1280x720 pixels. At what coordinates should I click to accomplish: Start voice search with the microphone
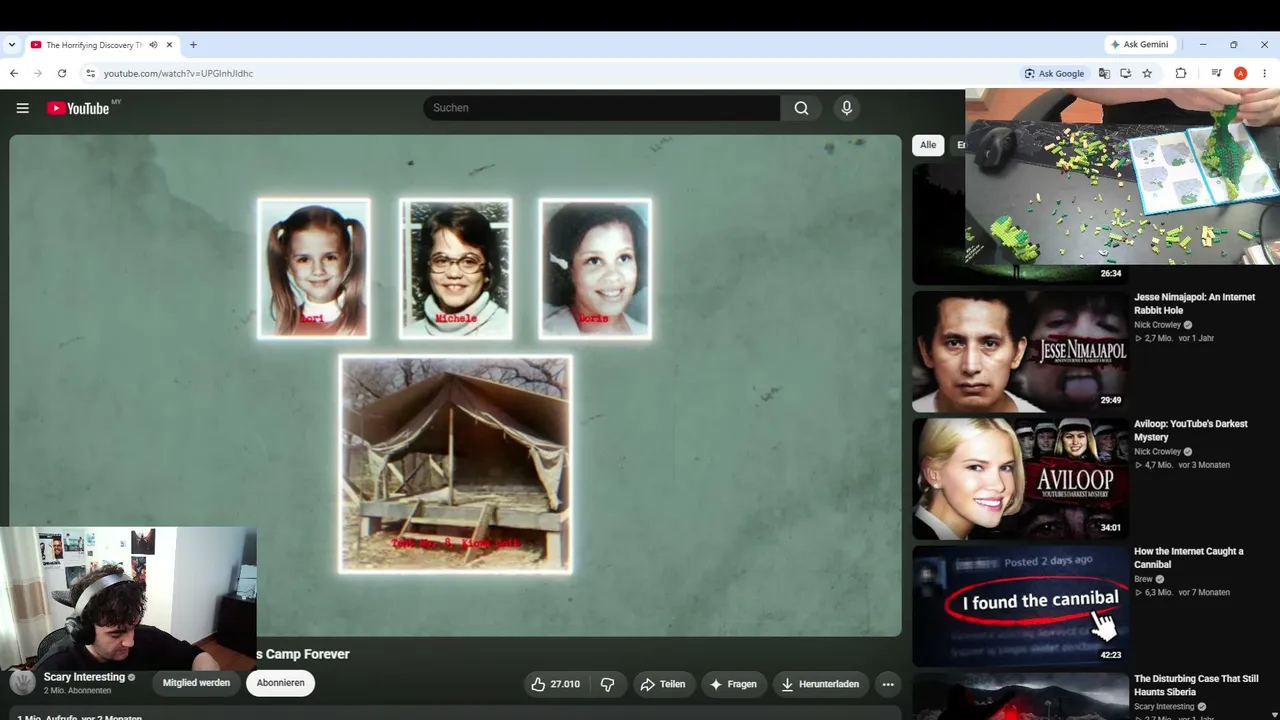847,108
